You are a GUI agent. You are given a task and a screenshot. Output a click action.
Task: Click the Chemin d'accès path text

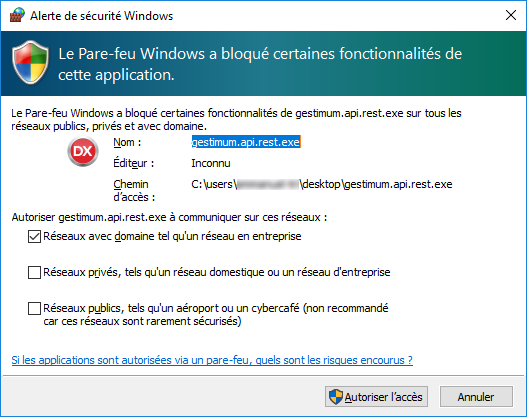coord(322,184)
